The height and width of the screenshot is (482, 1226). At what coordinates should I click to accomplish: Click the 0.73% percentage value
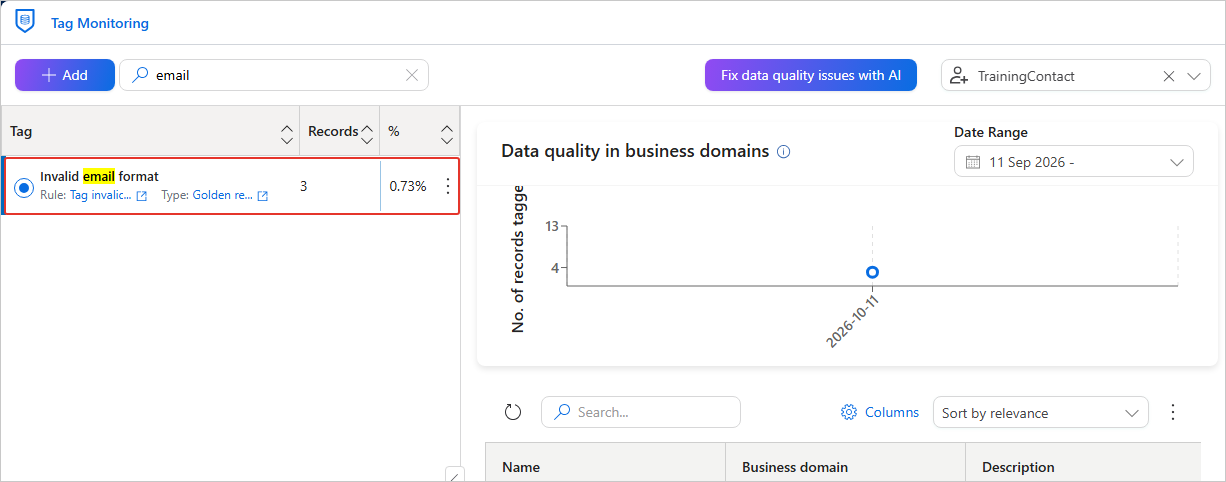point(408,186)
